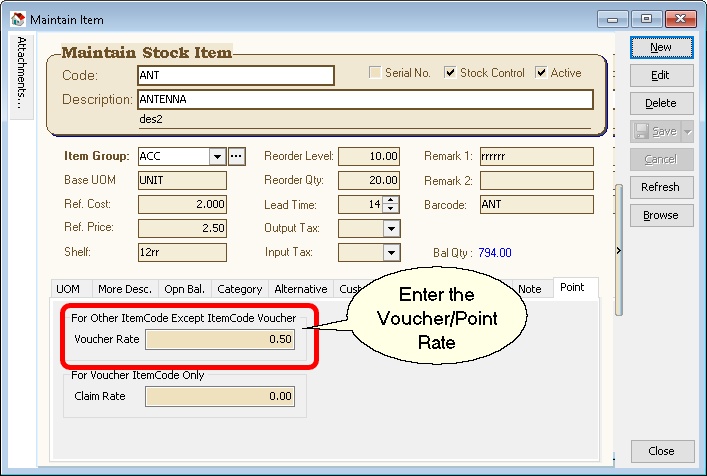Toggle the Active checkbox
707x476 pixels.
[x=541, y=73]
